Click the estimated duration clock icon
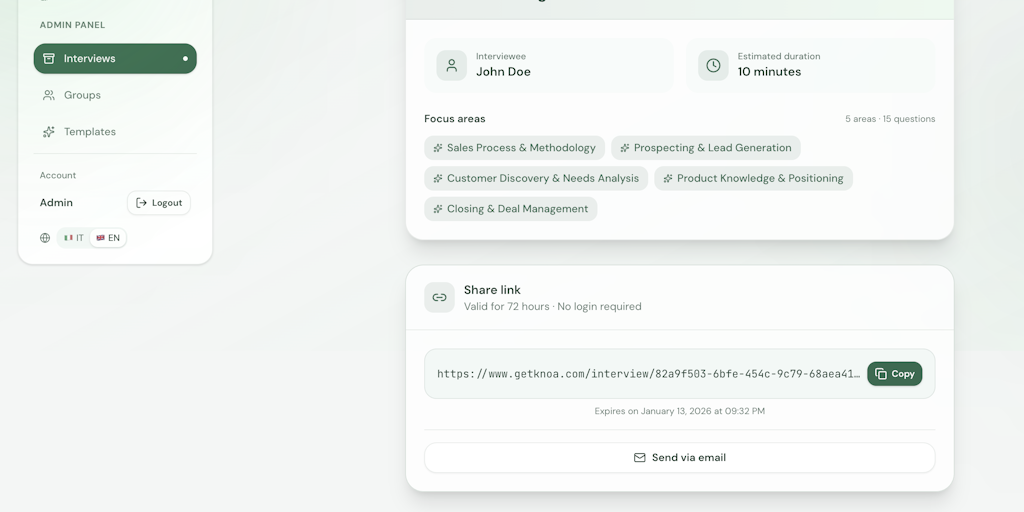This screenshot has height=512, width=1024. [713, 66]
